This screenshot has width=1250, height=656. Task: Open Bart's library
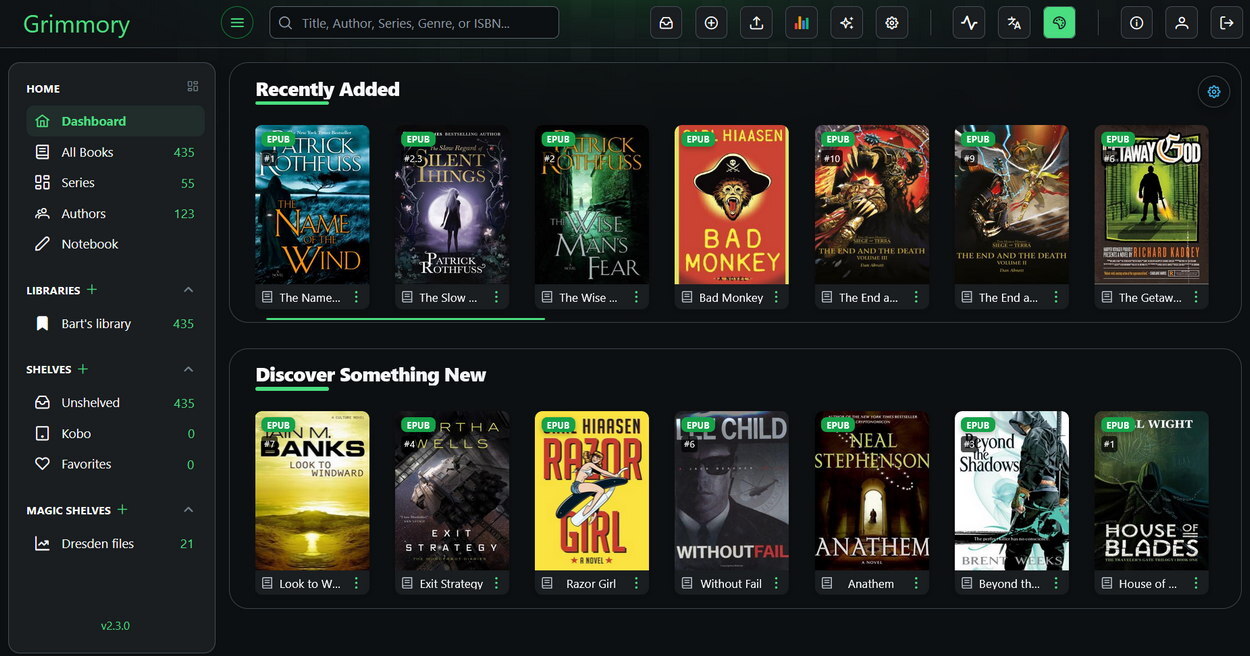point(115,324)
